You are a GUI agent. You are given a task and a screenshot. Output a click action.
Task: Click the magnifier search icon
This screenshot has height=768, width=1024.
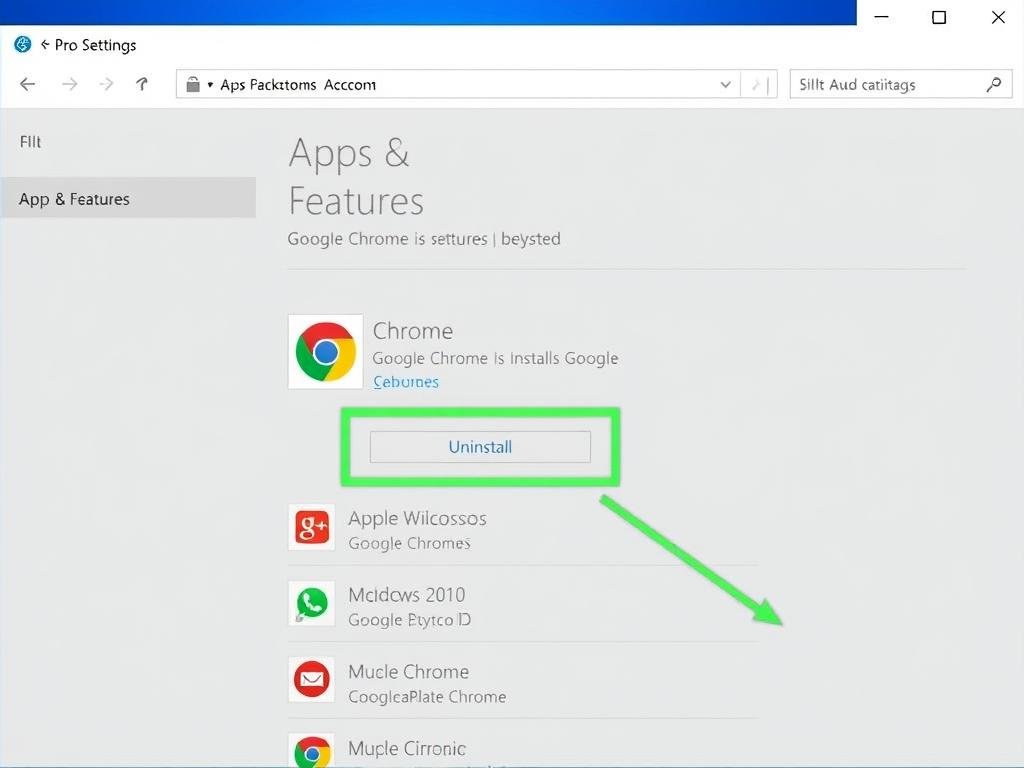(994, 84)
